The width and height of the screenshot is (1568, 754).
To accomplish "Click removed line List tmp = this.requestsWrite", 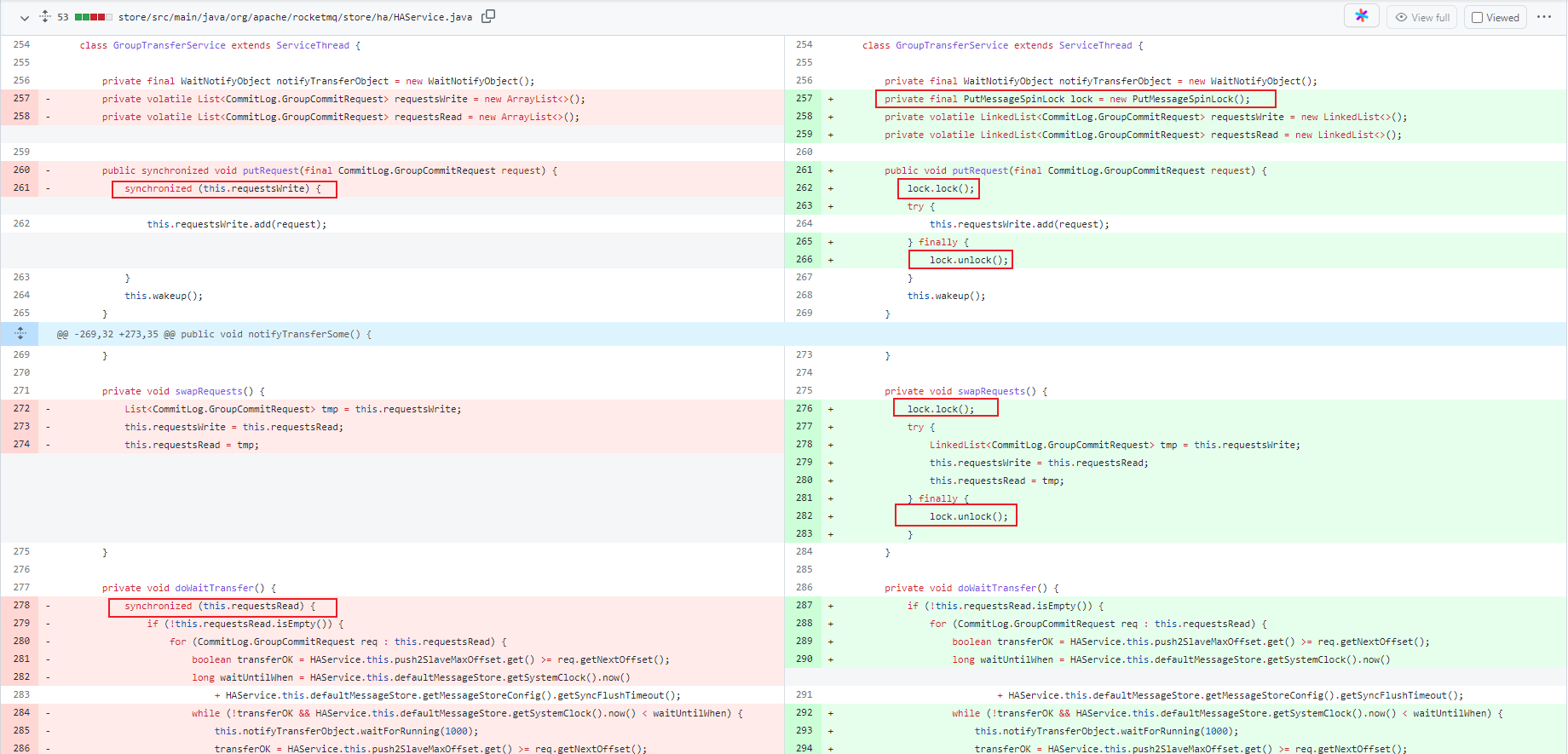I will click(x=293, y=409).
